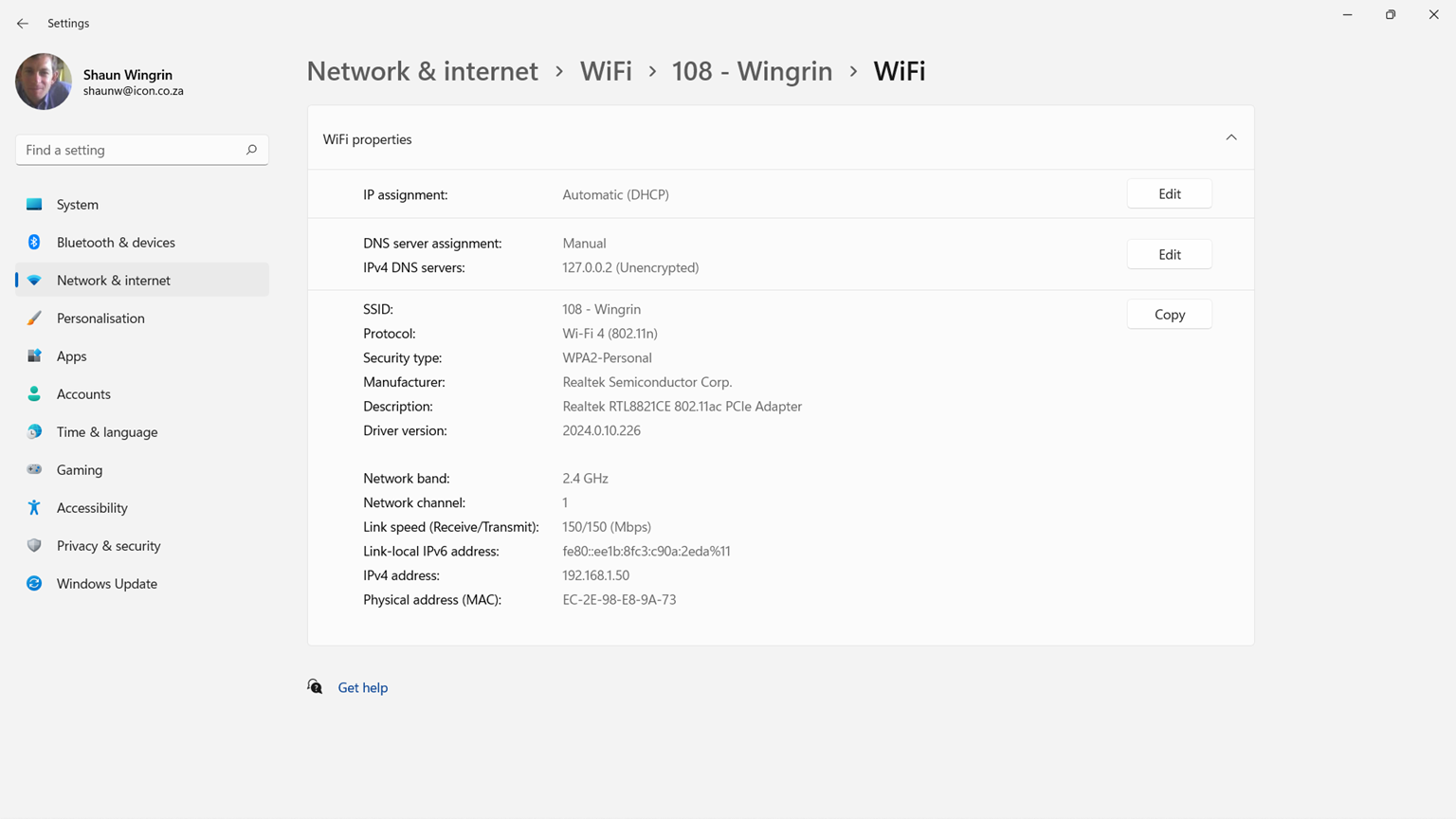Go to Personalisation settings
The width and height of the screenshot is (1456, 819).
click(x=142, y=318)
